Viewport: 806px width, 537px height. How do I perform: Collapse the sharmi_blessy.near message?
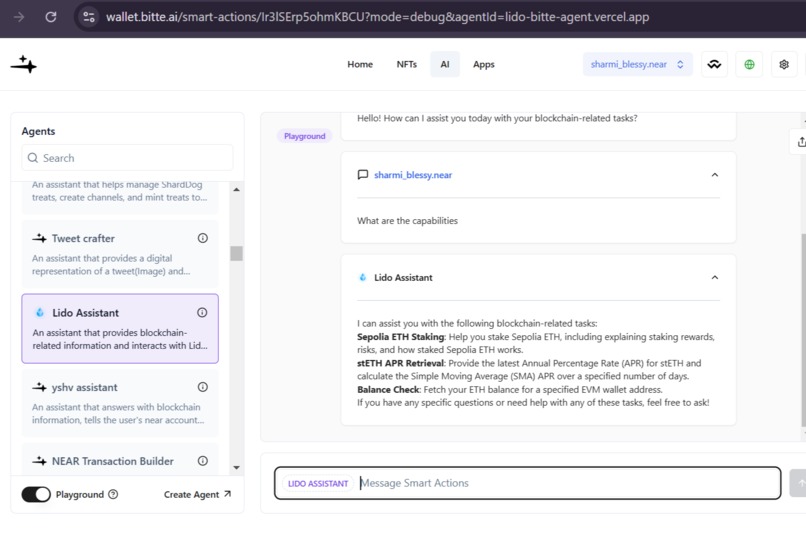(715, 175)
